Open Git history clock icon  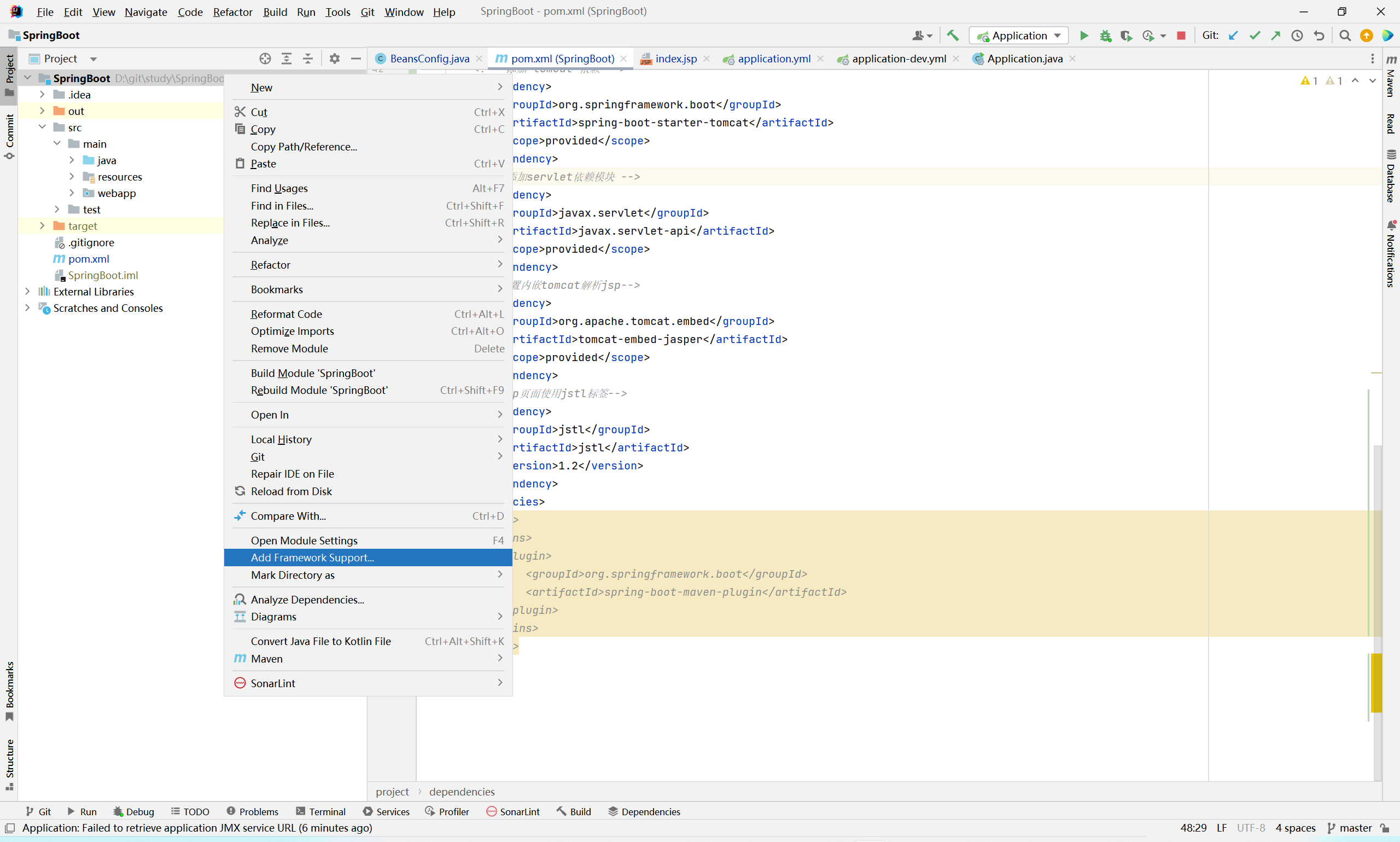[1297, 36]
